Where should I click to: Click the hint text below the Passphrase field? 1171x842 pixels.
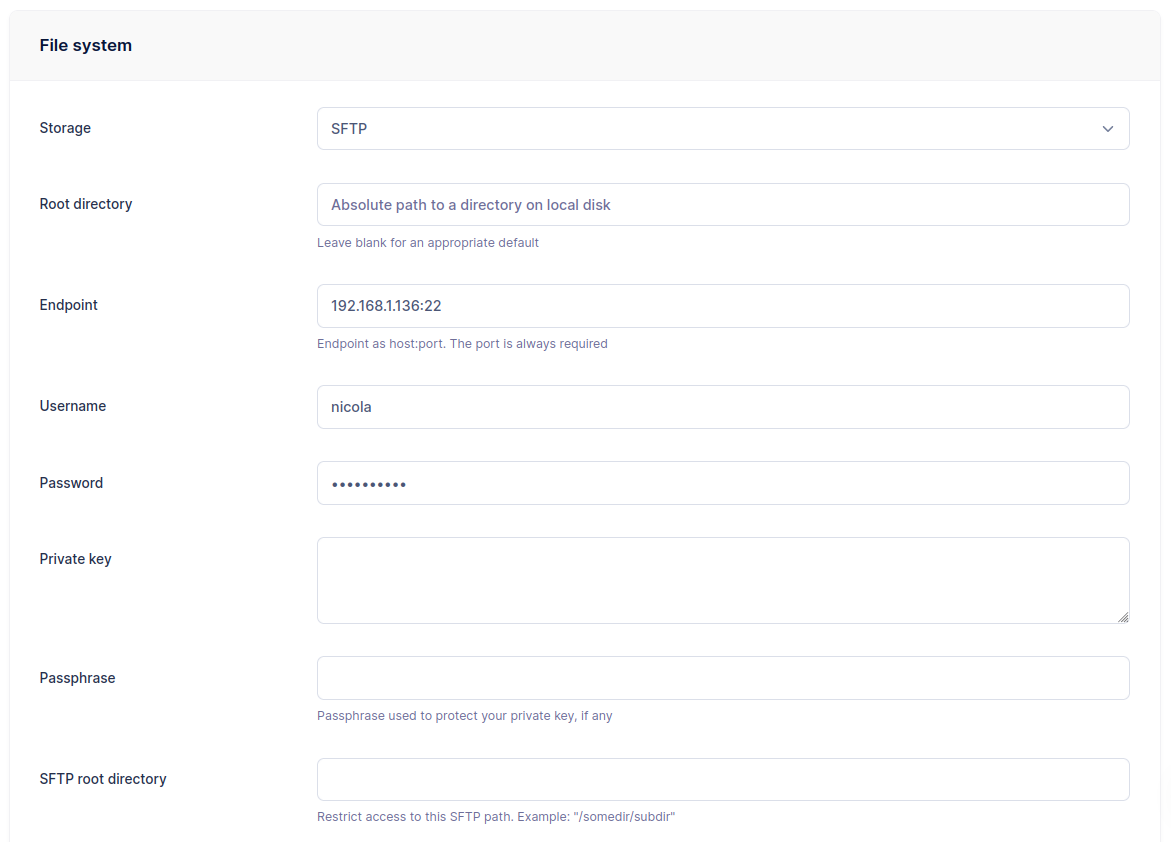point(465,716)
